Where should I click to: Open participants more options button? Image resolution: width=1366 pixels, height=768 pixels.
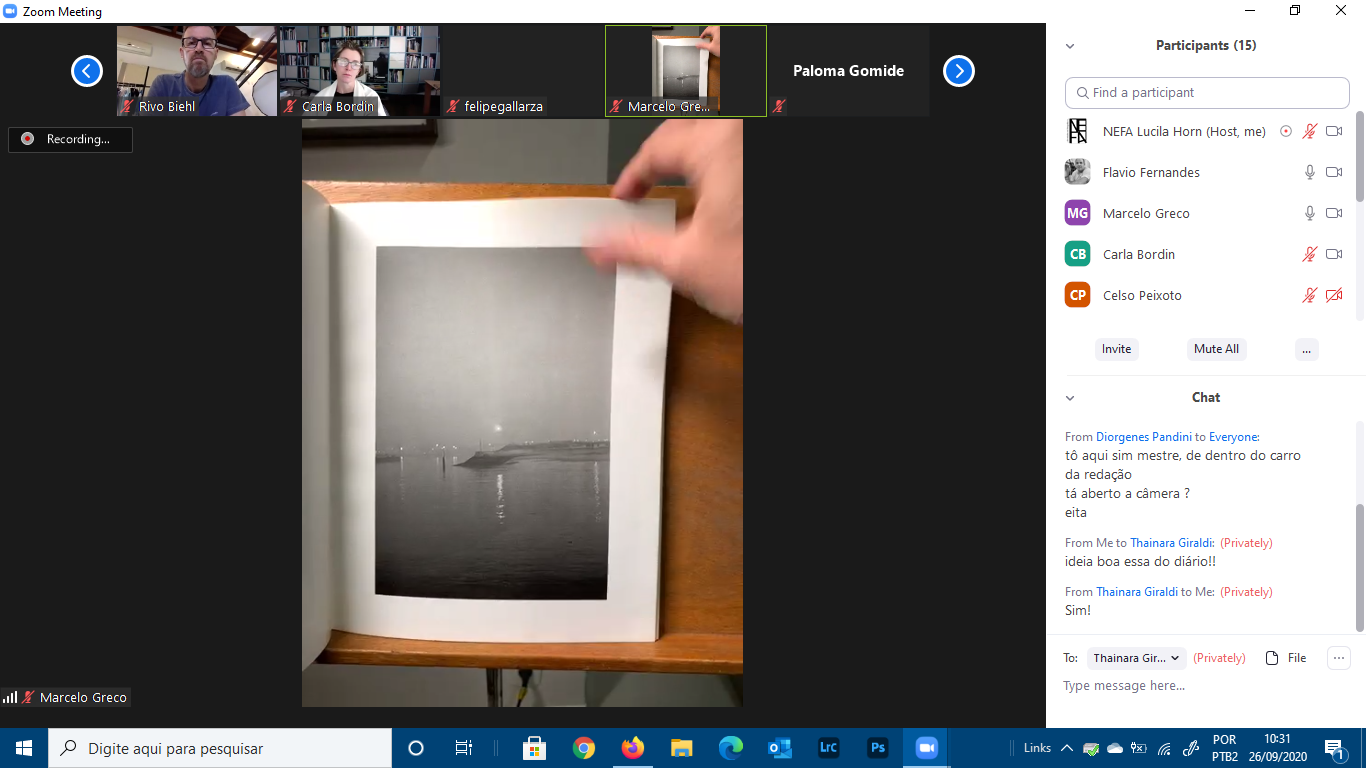(x=1306, y=350)
